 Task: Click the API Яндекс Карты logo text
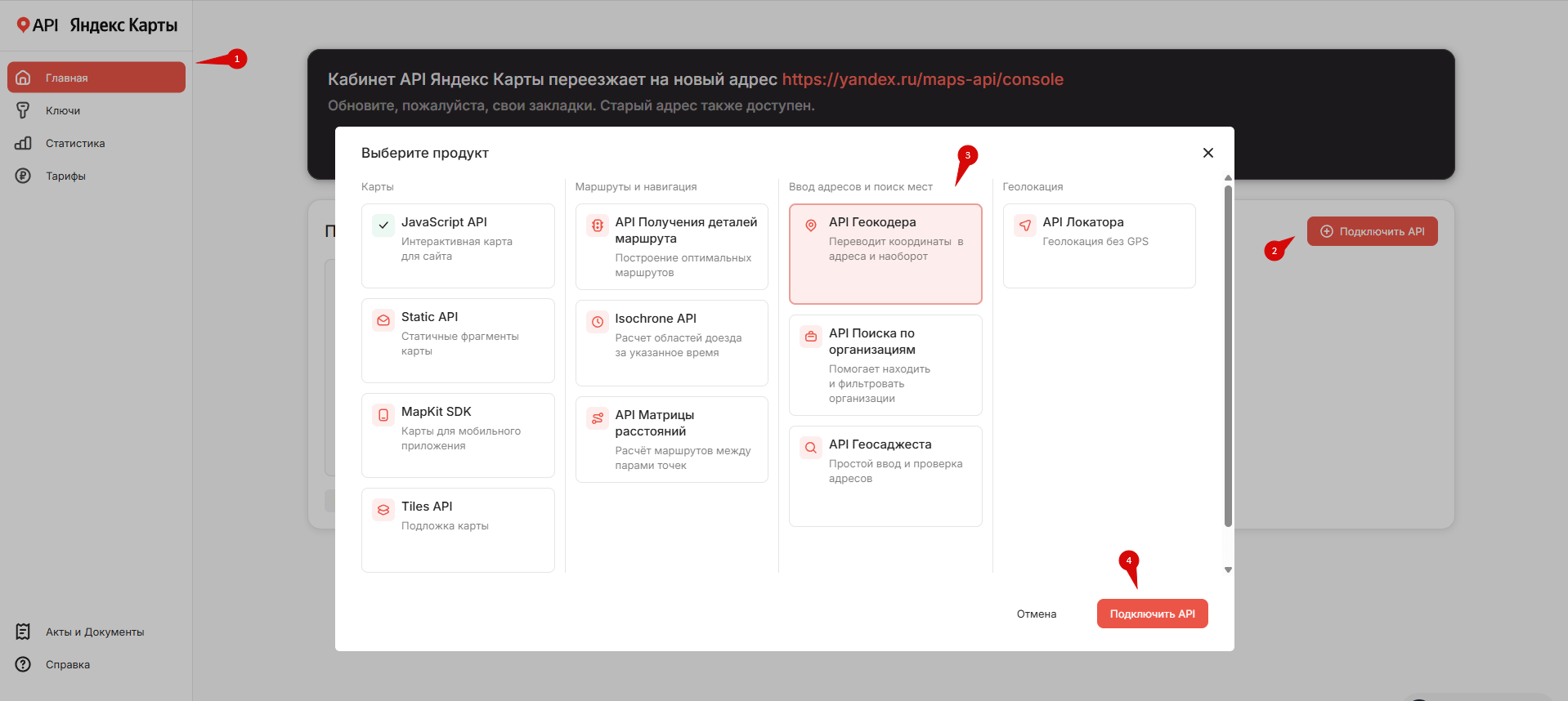click(x=105, y=25)
